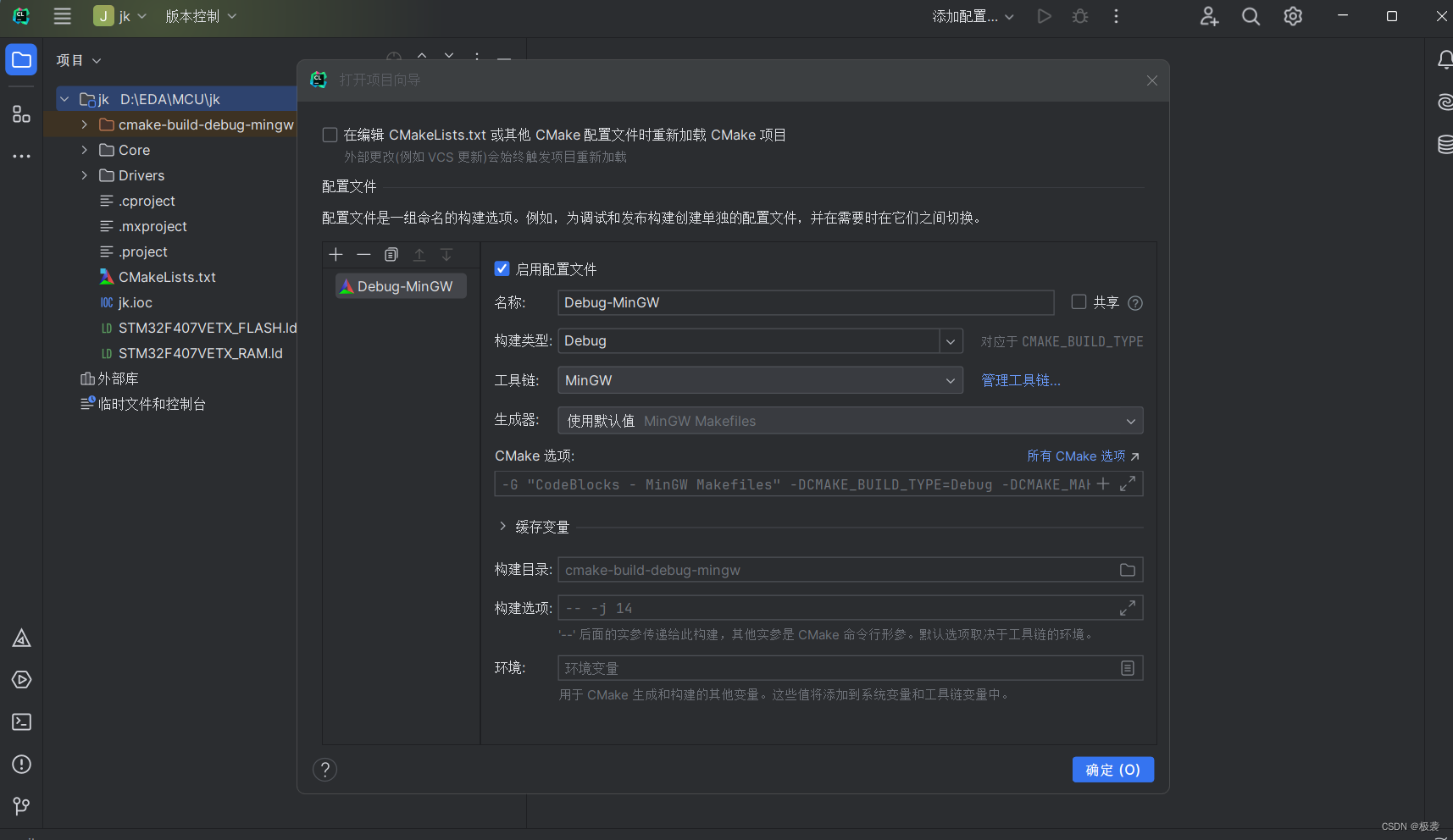Viewport: 1453px width, 840px height.
Task: Open the jk project switcher
Action: [x=120, y=16]
